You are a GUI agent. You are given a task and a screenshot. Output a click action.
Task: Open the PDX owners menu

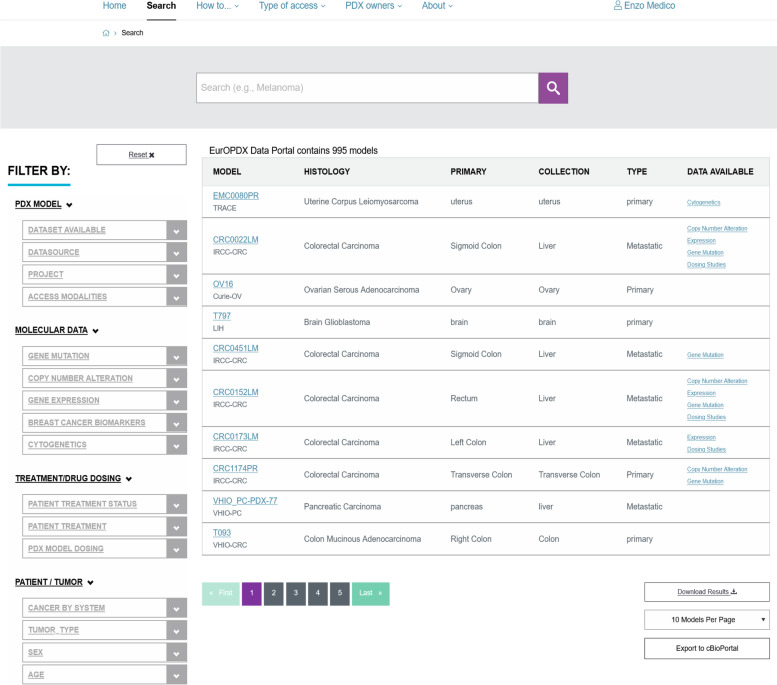tap(374, 5)
